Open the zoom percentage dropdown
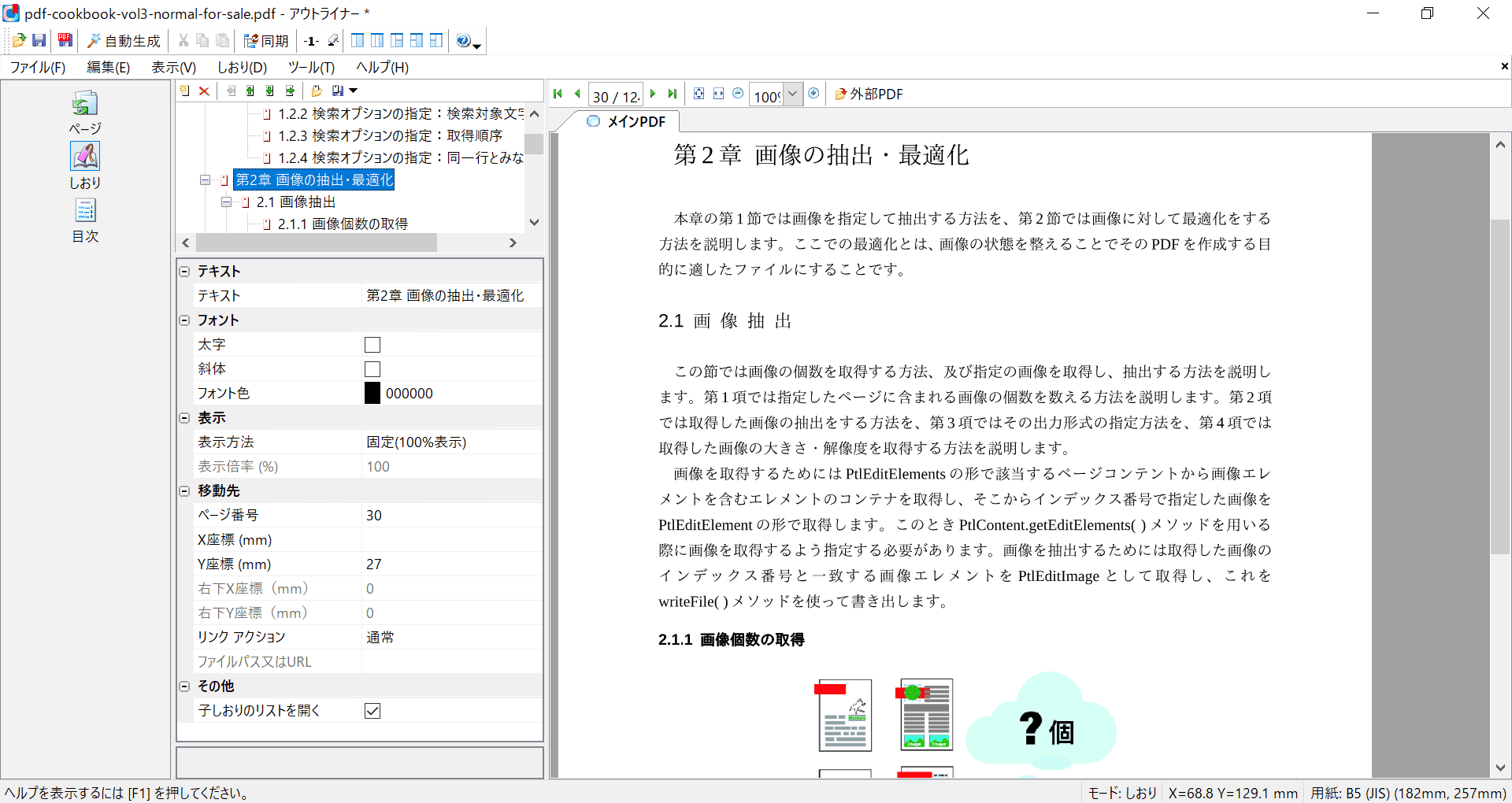Screen dimensions: 1512x803 [793, 94]
